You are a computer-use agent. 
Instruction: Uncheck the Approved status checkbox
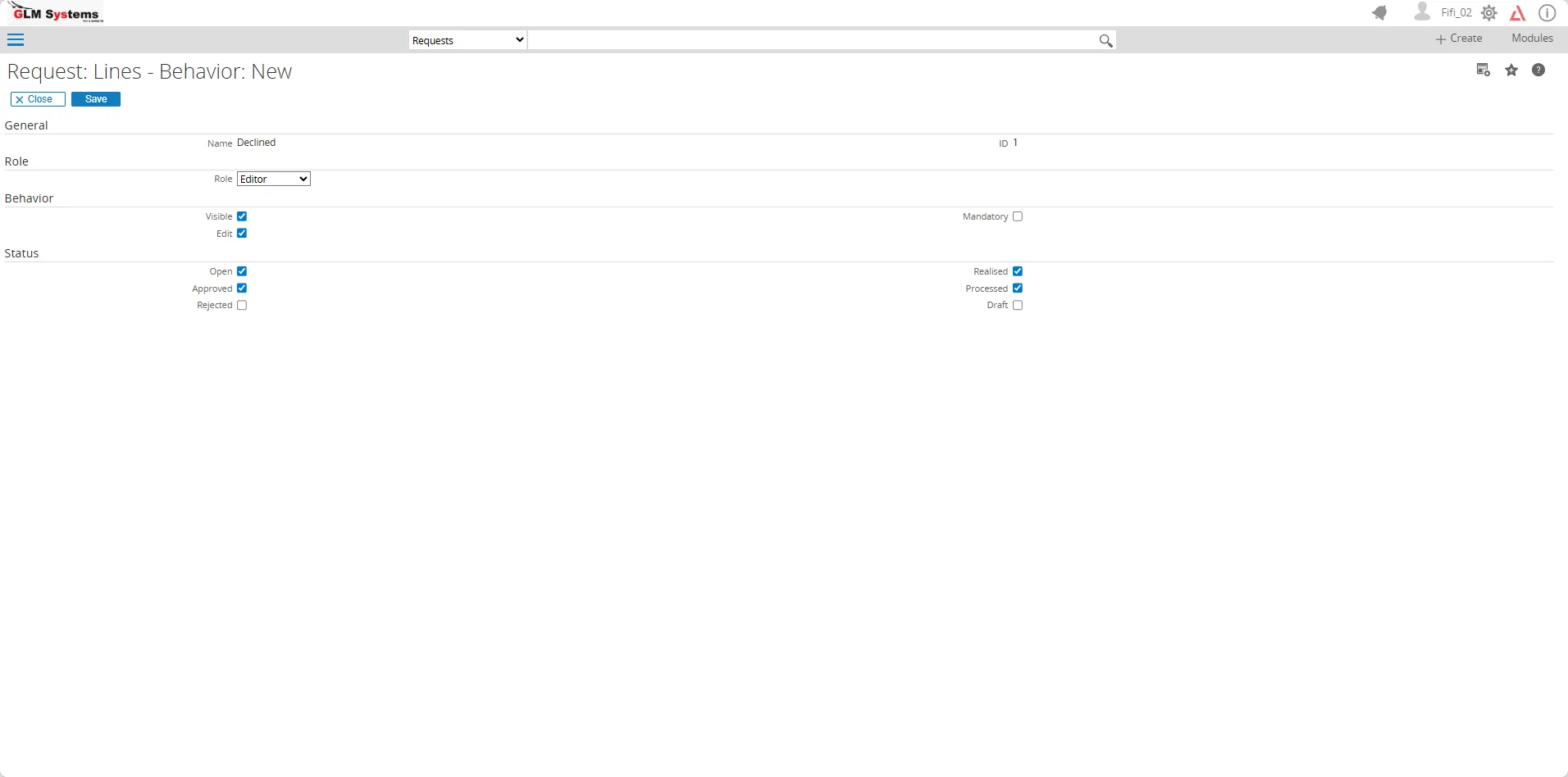tap(242, 289)
